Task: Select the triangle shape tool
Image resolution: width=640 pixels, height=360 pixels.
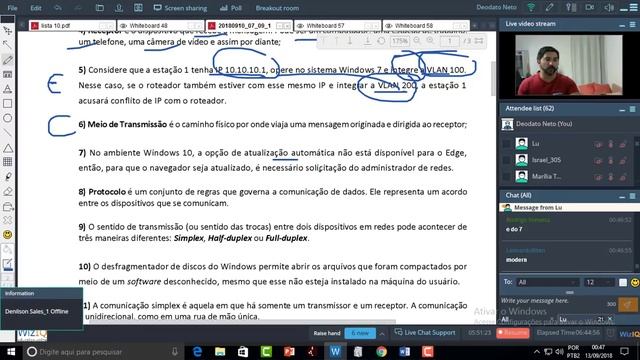Action: [x=7, y=148]
